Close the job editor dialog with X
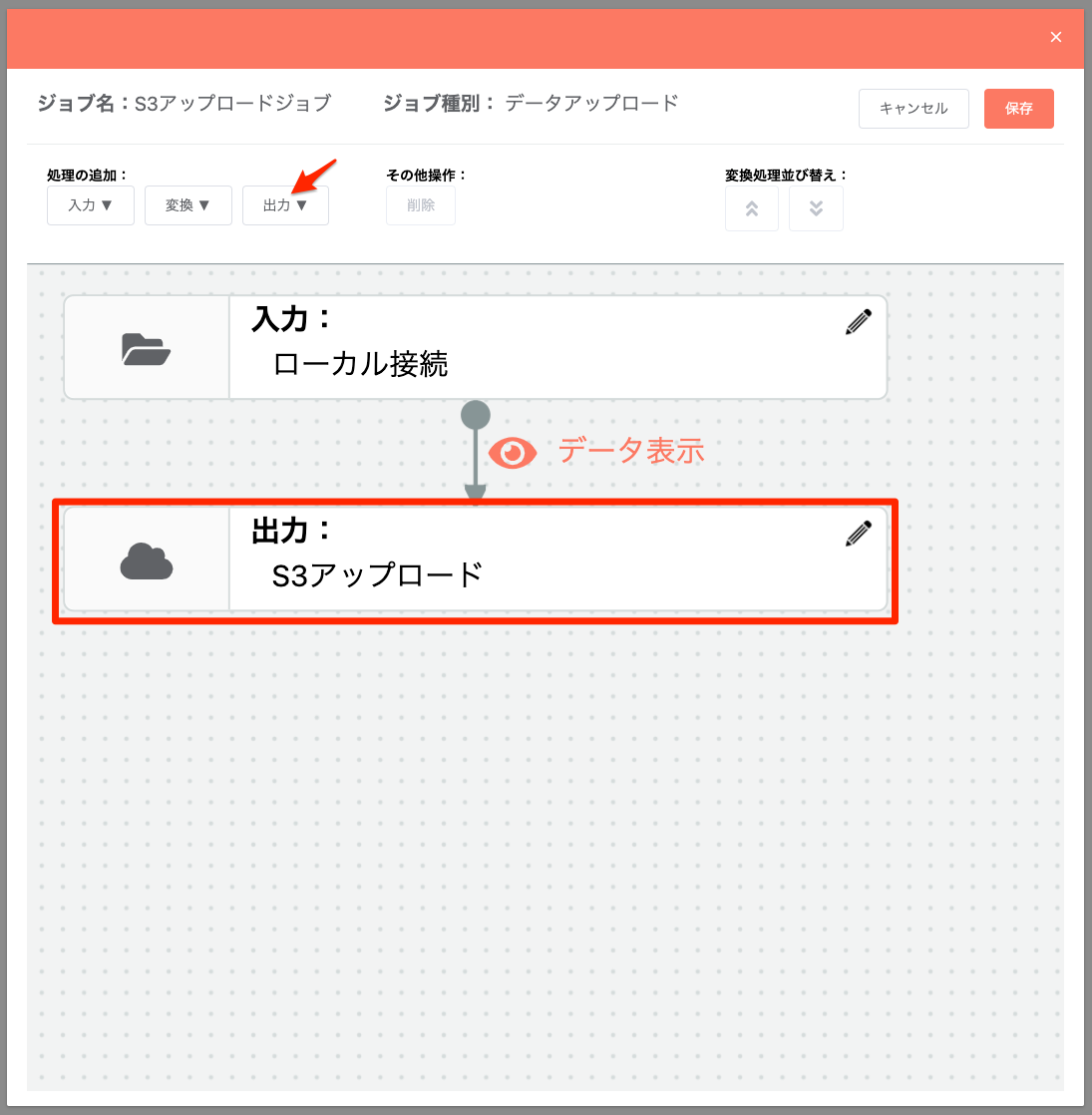This screenshot has width=1092, height=1115. [x=1056, y=37]
